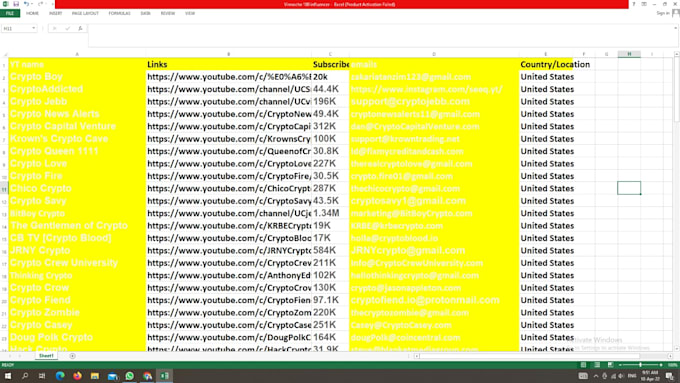The width and height of the screenshot is (680, 383).
Task: Switch to the HOME ribbon tab
Action: (33, 13)
